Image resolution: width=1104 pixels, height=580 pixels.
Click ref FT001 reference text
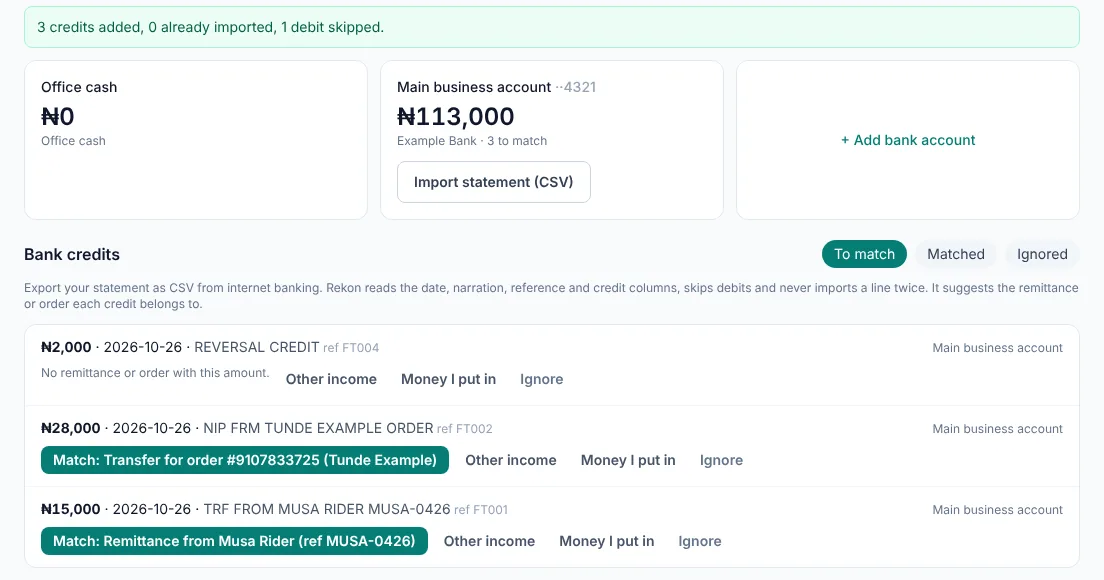[481, 510]
